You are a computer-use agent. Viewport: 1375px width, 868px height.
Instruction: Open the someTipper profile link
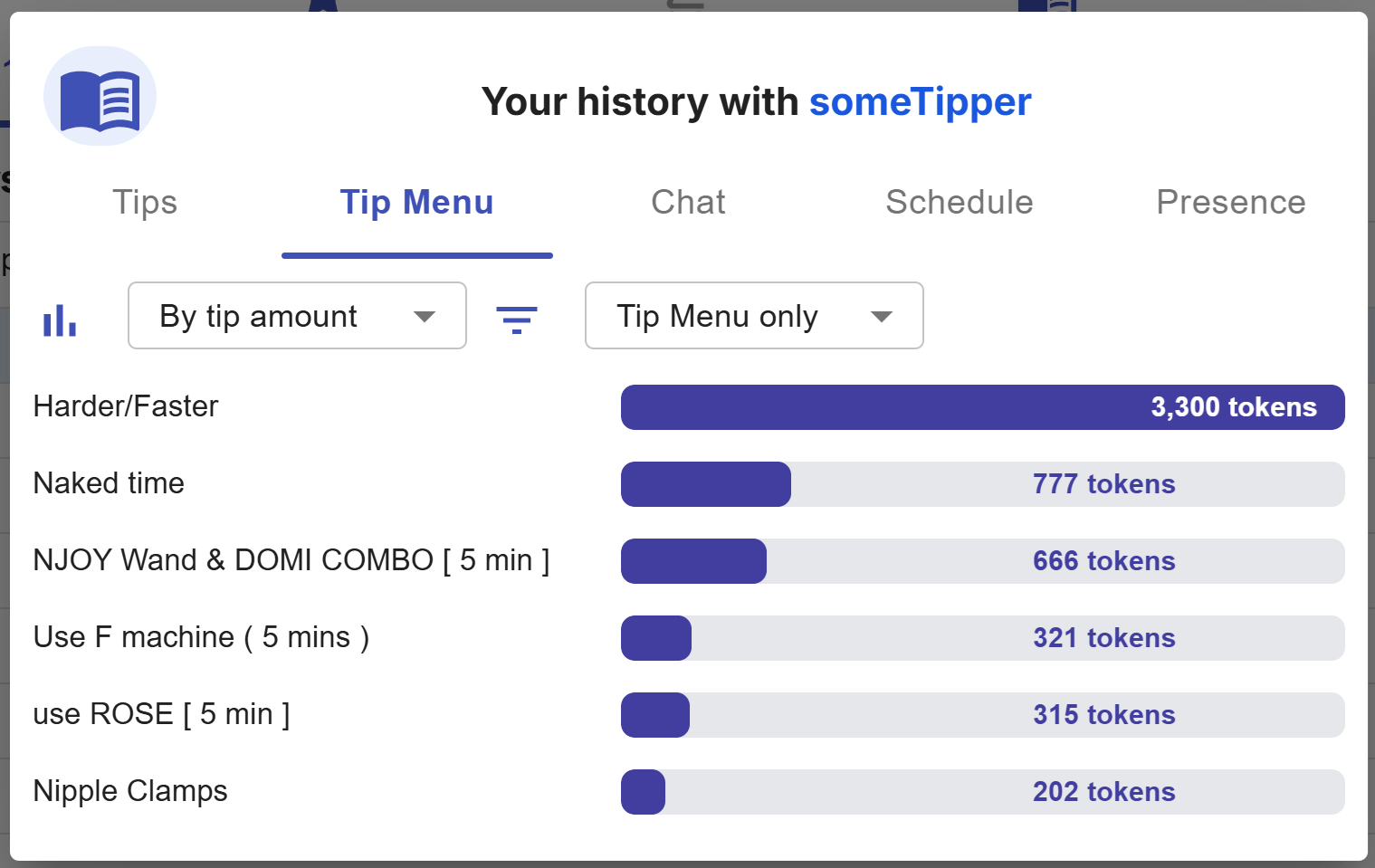(x=920, y=101)
